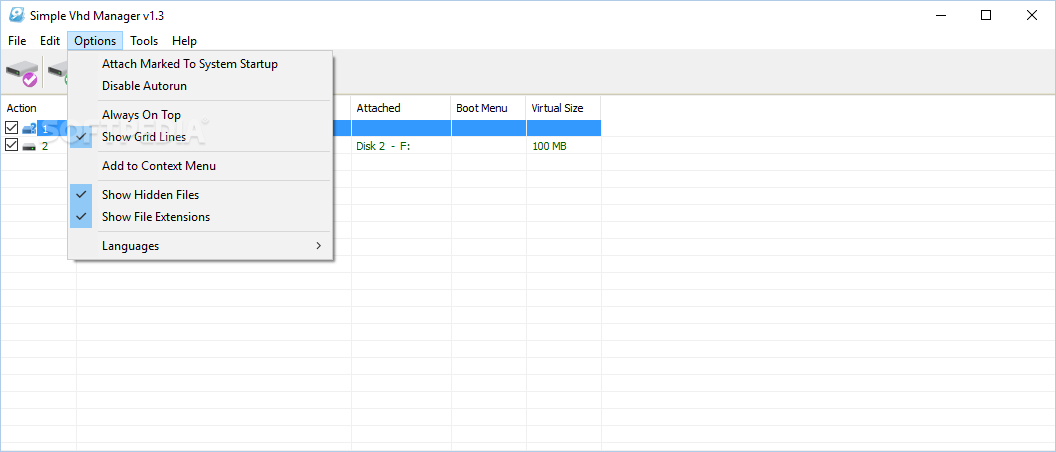
Task: Toggle Show Hidden Files option
Action: tap(200, 195)
